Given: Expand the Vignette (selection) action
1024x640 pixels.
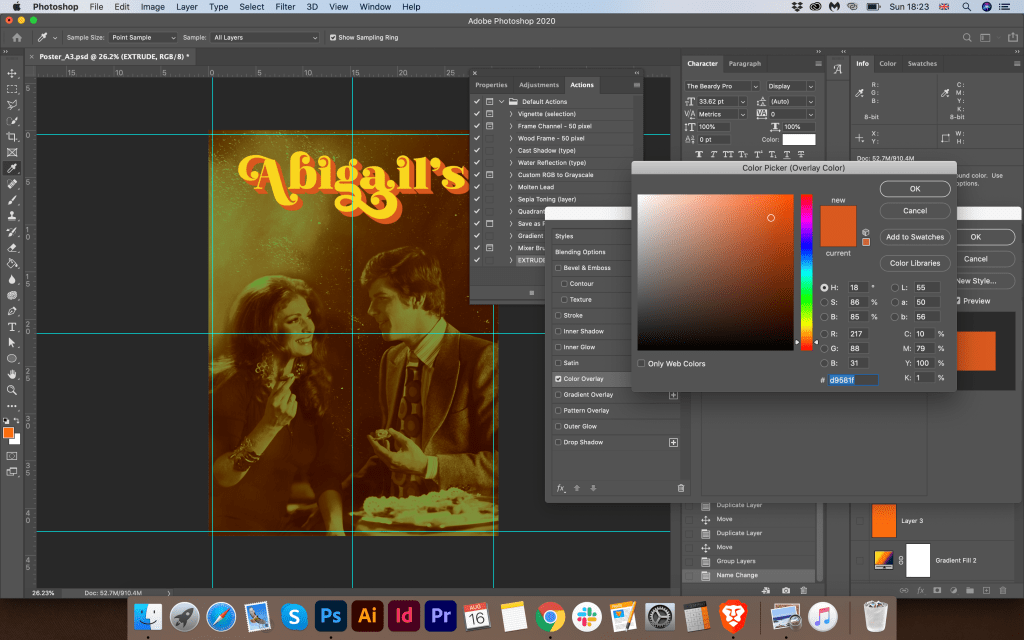Looking at the screenshot, I should pyautogui.click(x=511, y=114).
